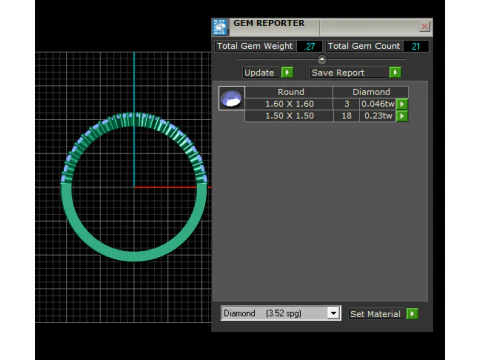Click the Round column header
Viewport: 480px width, 360px height.
click(x=289, y=92)
